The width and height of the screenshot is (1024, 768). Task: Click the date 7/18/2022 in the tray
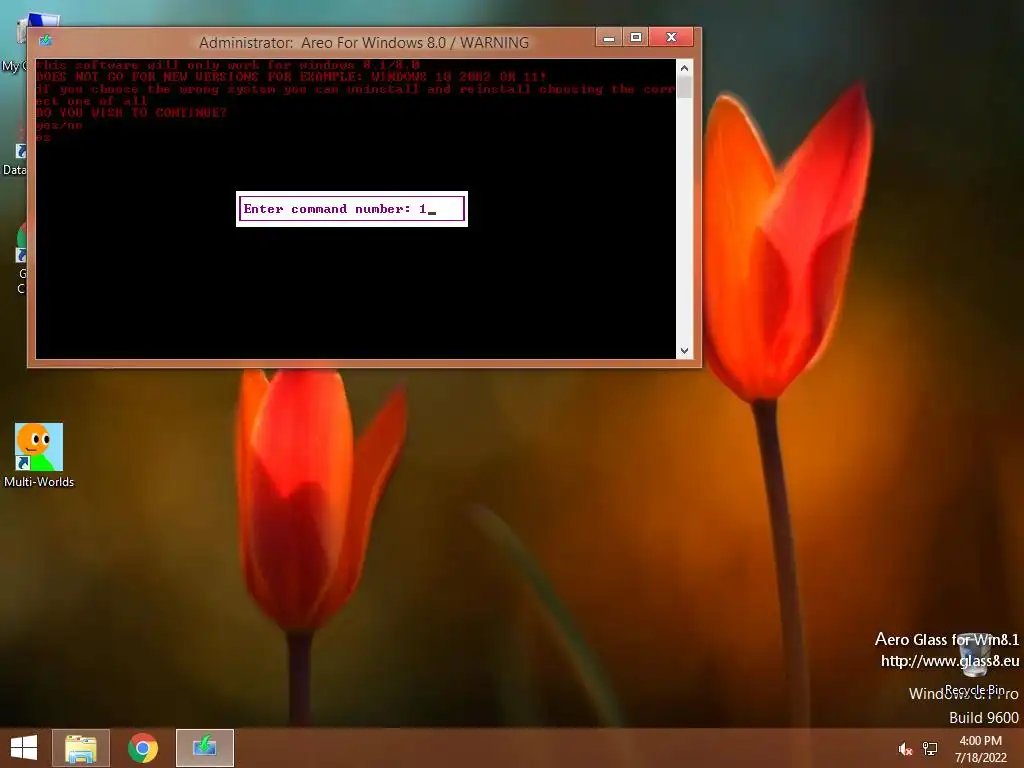980,758
